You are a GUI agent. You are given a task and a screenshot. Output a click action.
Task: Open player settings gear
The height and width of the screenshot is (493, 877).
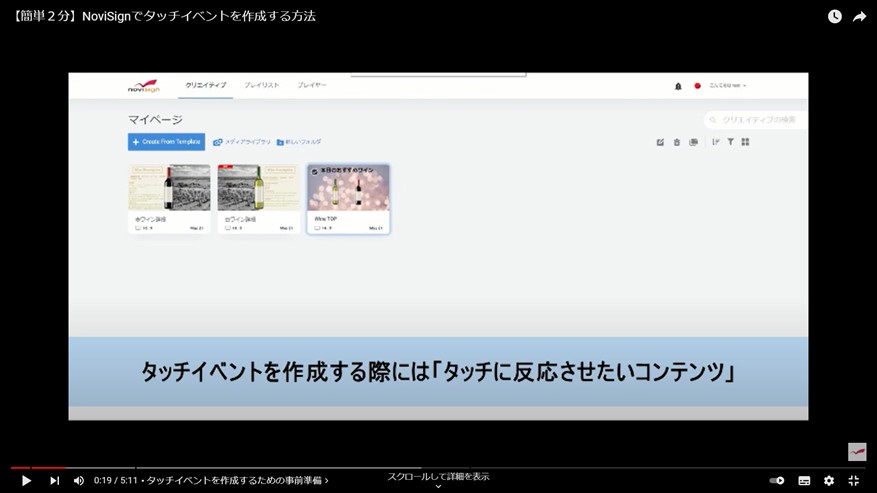829,480
